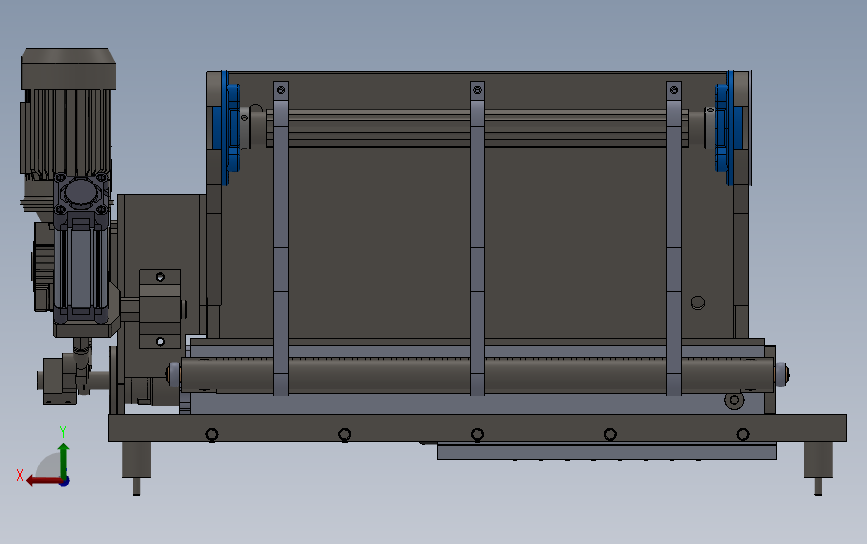Select the right end cap of bottom roller
The image size is (867, 544).
pyautogui.click(x=781, y=375)
